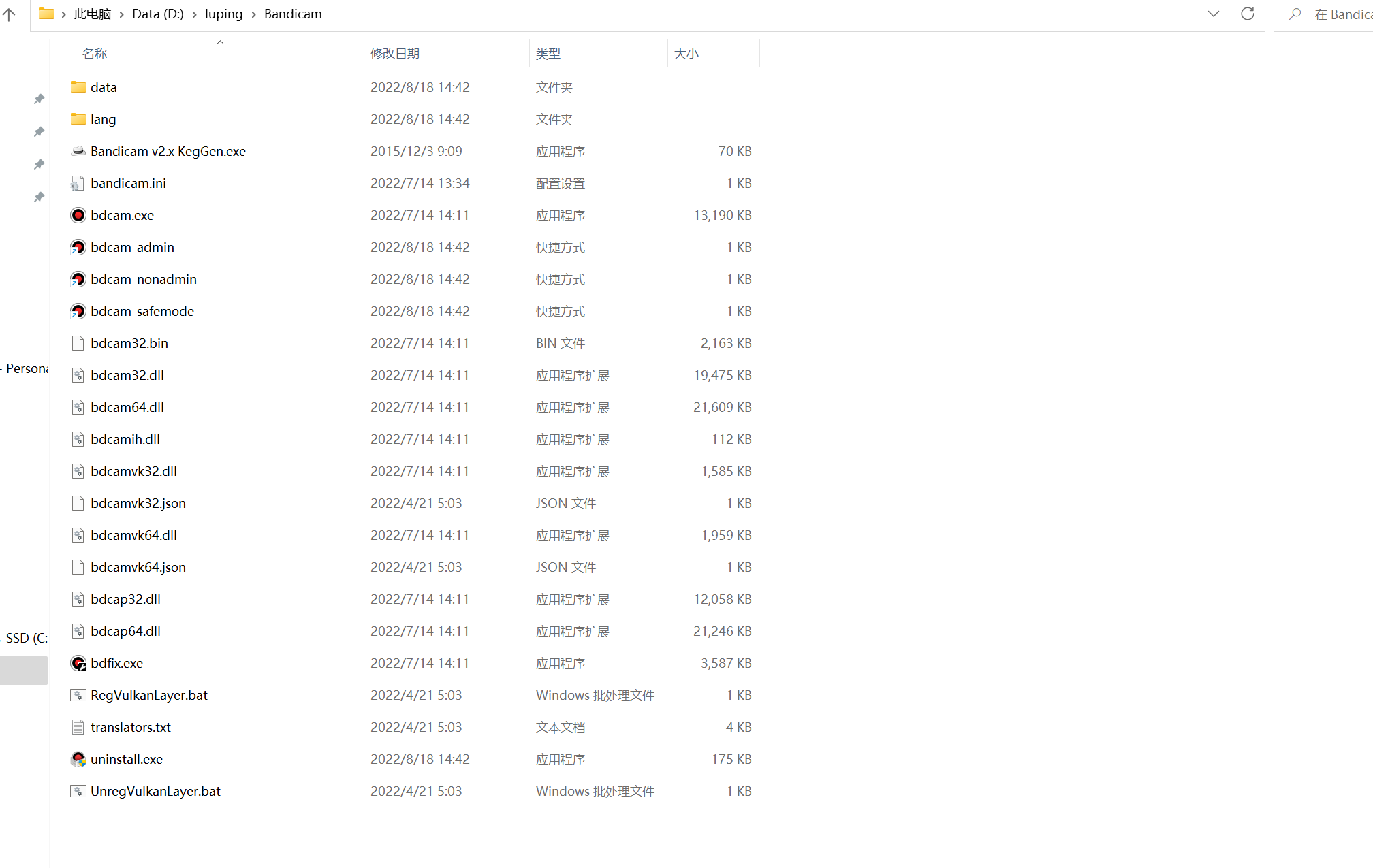Click the bdcamvk32.json file icon
The width and height of the screenshot is (1373, 868).
78,503
